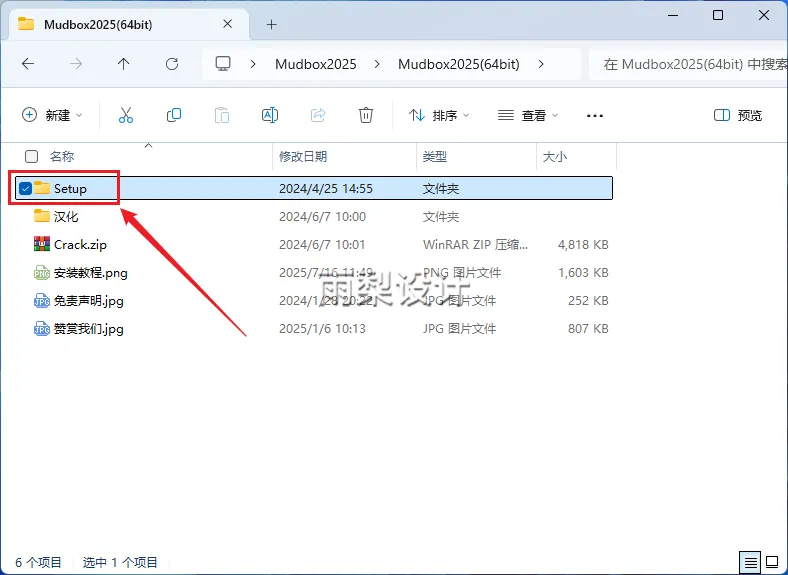Switch to details view icon
The height and width of the screenshot is (575, 788).
click(x=750, y=562)
